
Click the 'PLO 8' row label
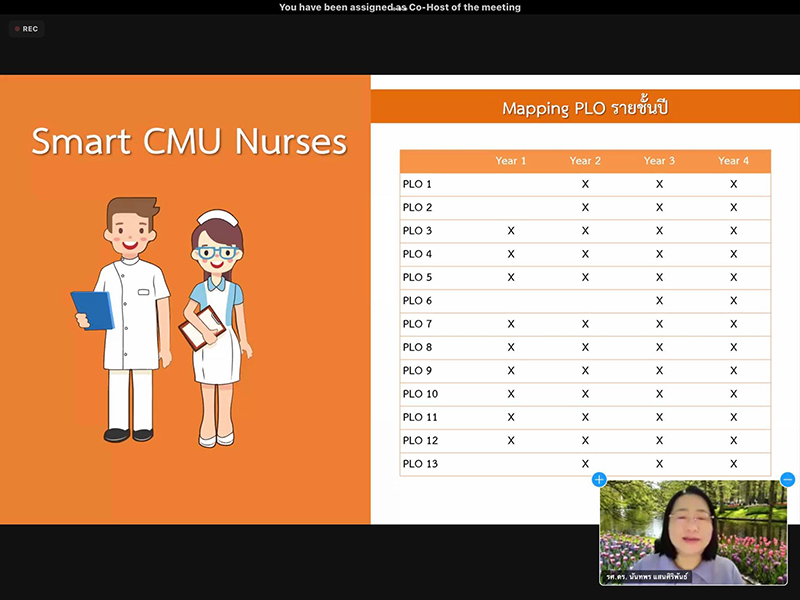point(417,347)
